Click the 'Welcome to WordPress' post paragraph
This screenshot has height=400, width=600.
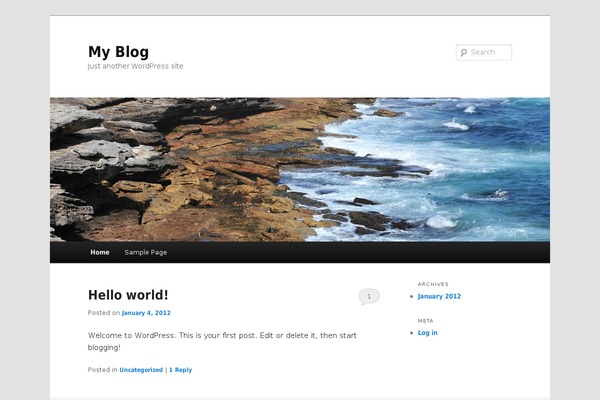click(x=222, y=341)
